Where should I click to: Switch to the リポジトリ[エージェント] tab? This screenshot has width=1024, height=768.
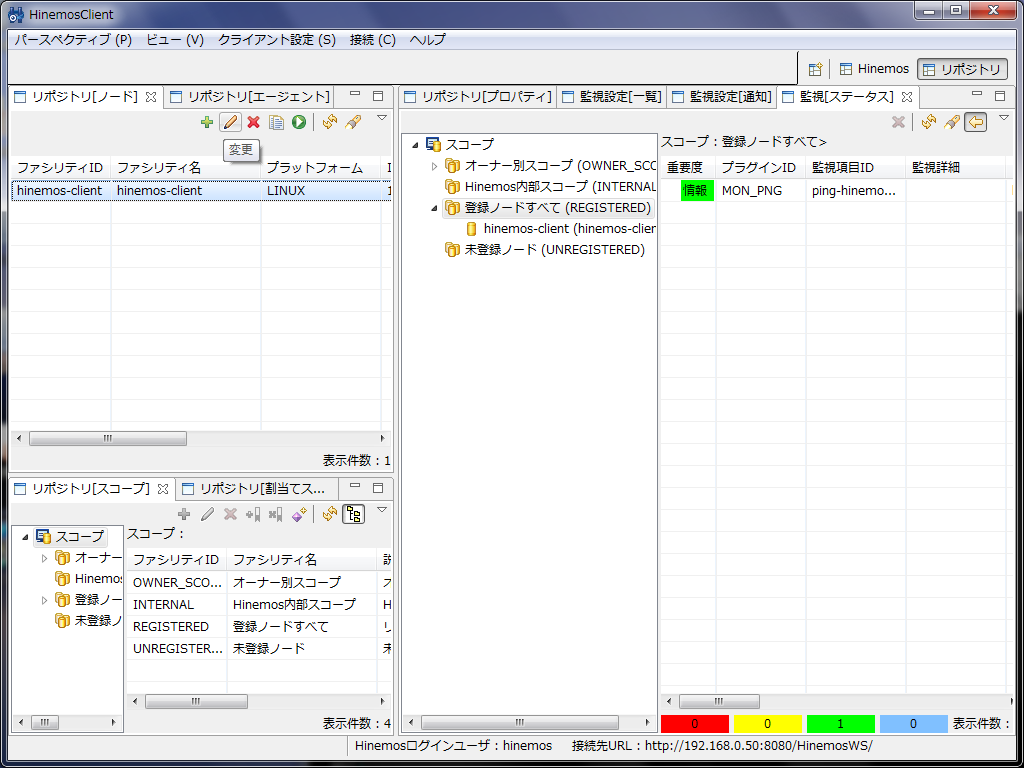pyautogui.click(x=249, y=97)
